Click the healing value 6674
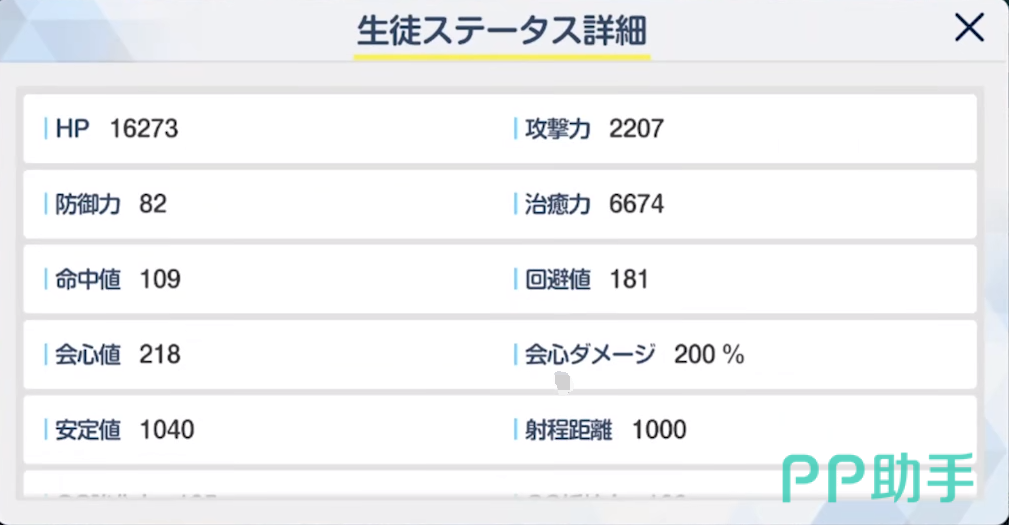The image size is (1009, 525). pos(636,204)
